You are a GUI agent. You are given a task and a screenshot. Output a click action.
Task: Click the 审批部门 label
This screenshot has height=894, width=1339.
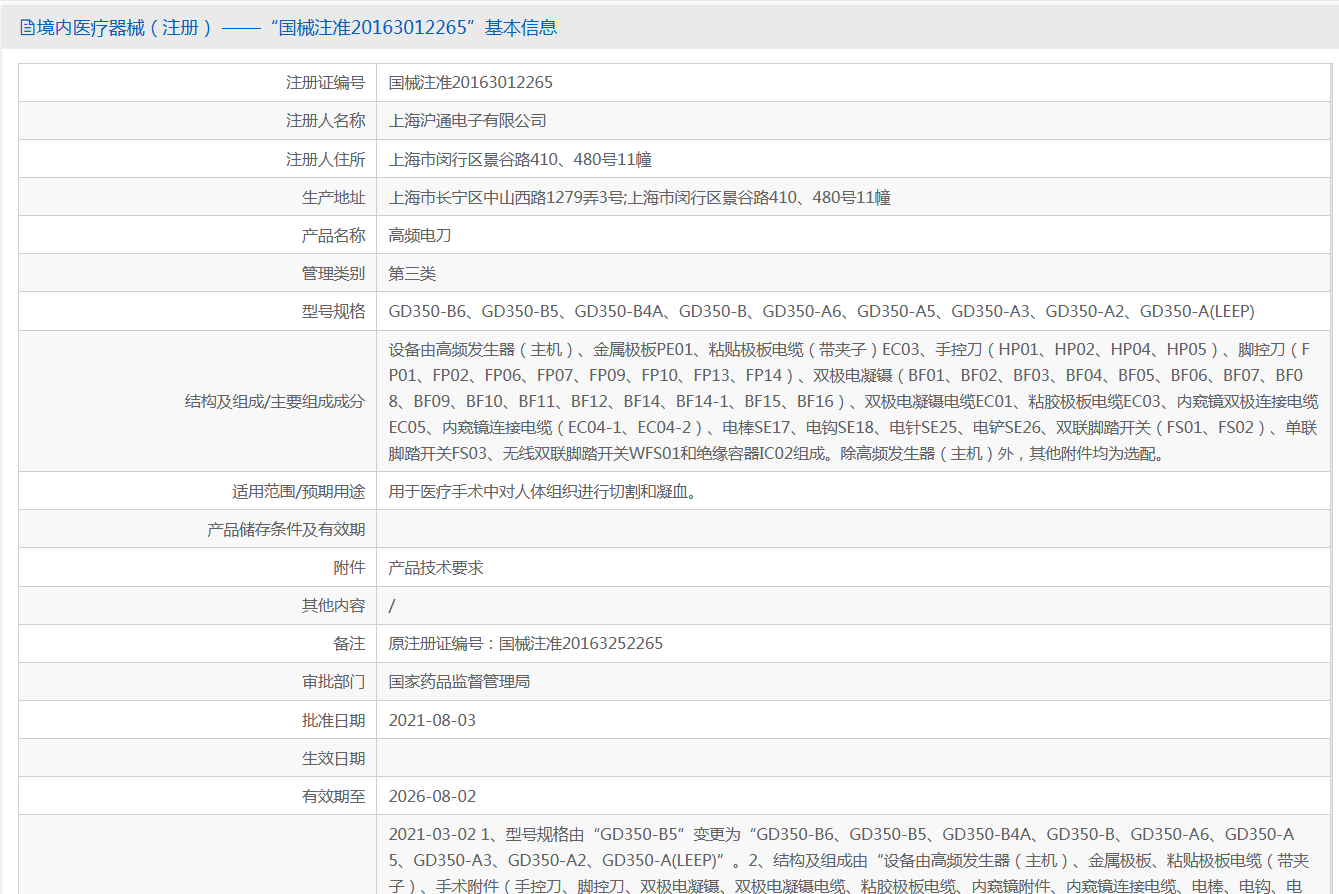334,681
